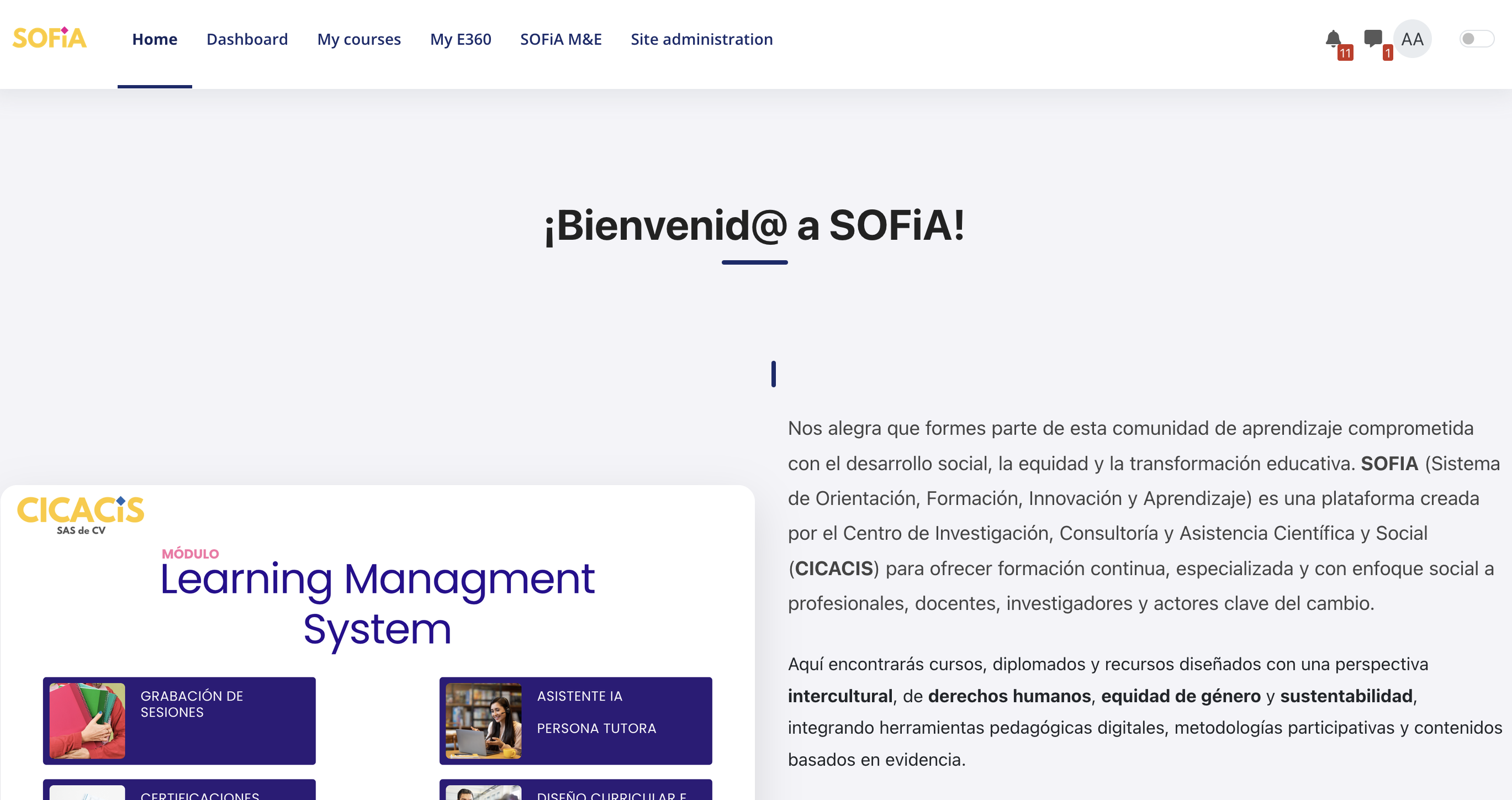
Task: Select the Grabación de Sesiones card
Action: tap(179, 720)
